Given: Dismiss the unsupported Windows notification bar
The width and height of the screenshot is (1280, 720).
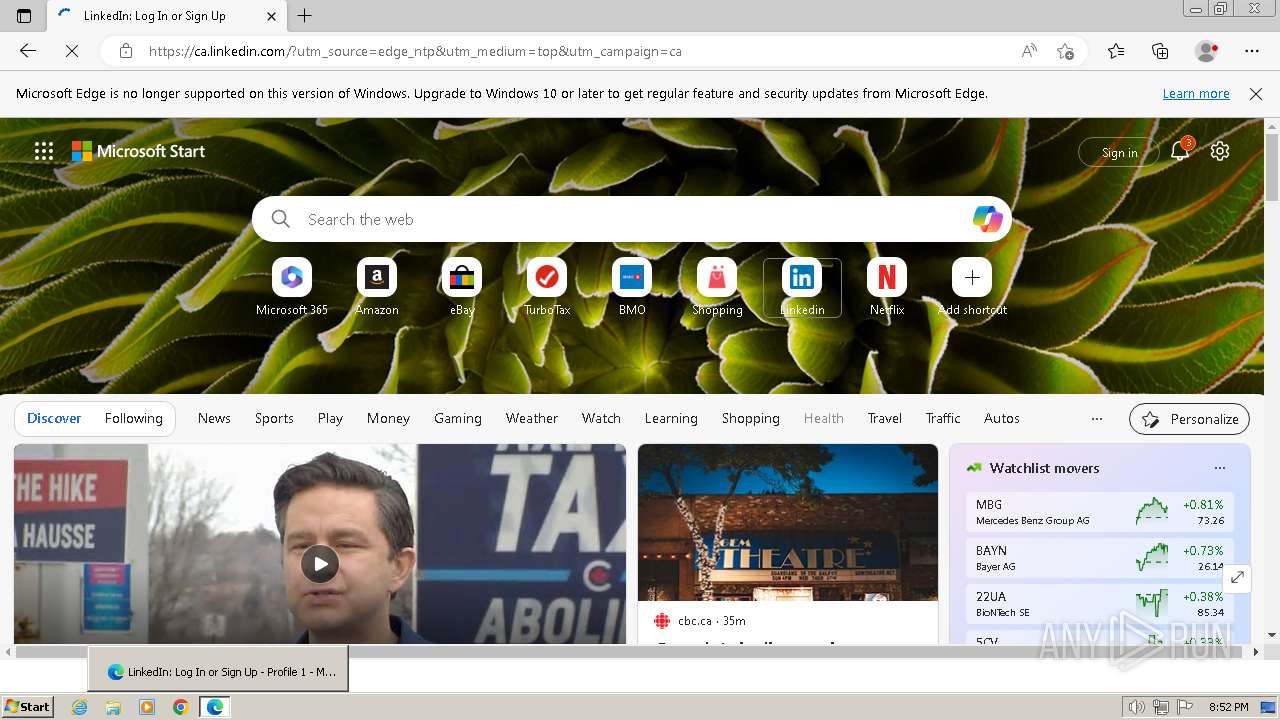Looking at the screenshot, I should (1256, 94).
